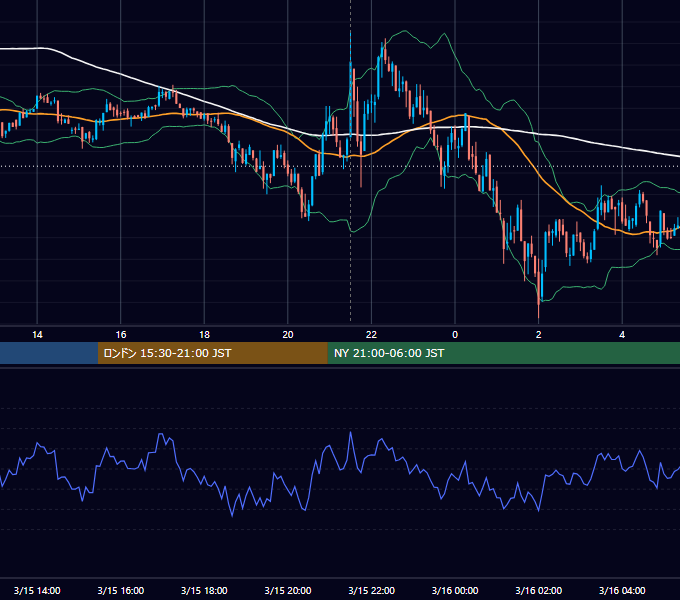This screenshot has height=600, width=680.
Task: Click hour label 18 on price chart axis
Action: (x=204, y=335)
